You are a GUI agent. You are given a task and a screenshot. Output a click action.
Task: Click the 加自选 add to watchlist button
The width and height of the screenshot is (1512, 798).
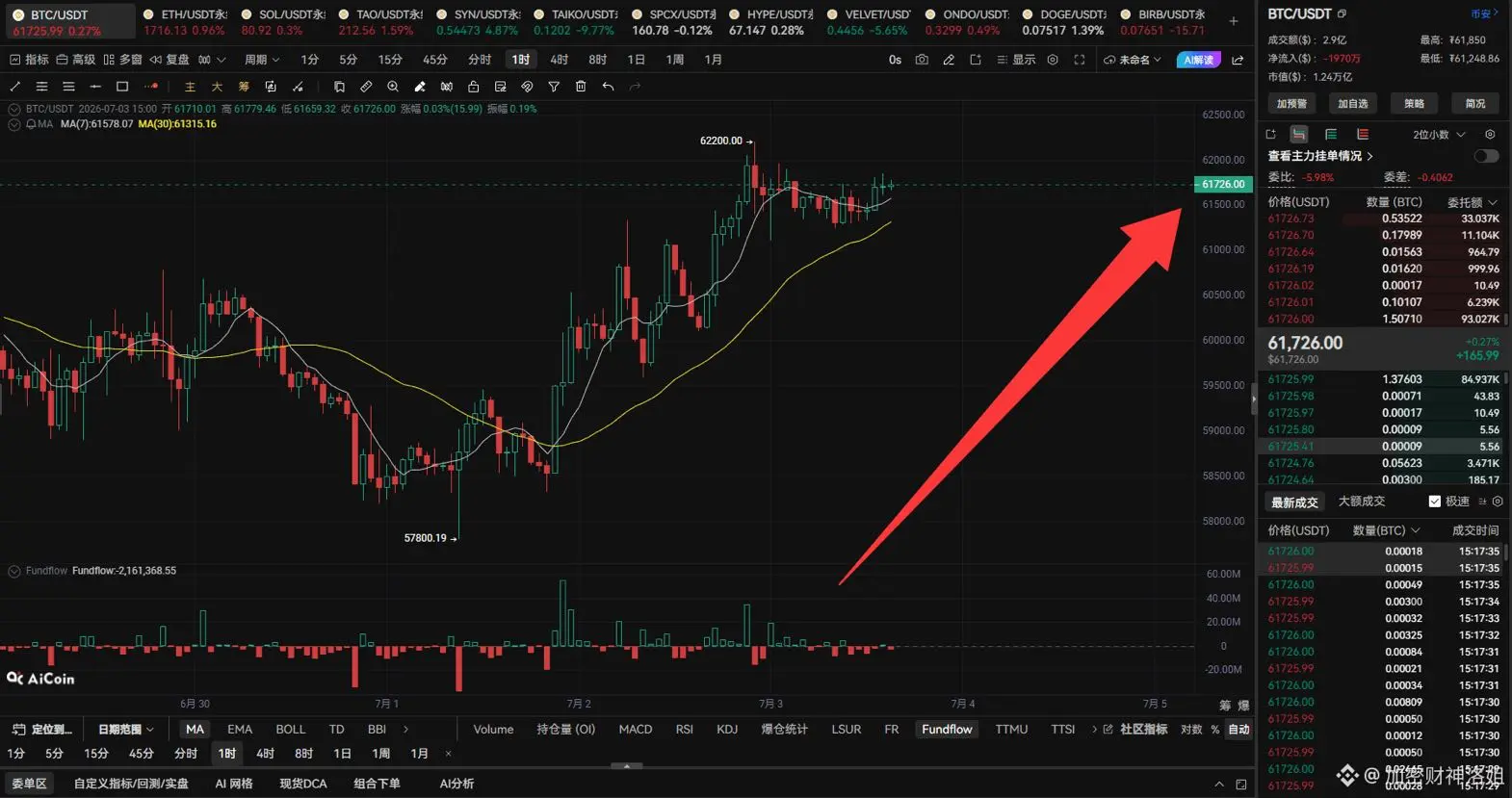pyautogui.click(x=1352, y=103)
